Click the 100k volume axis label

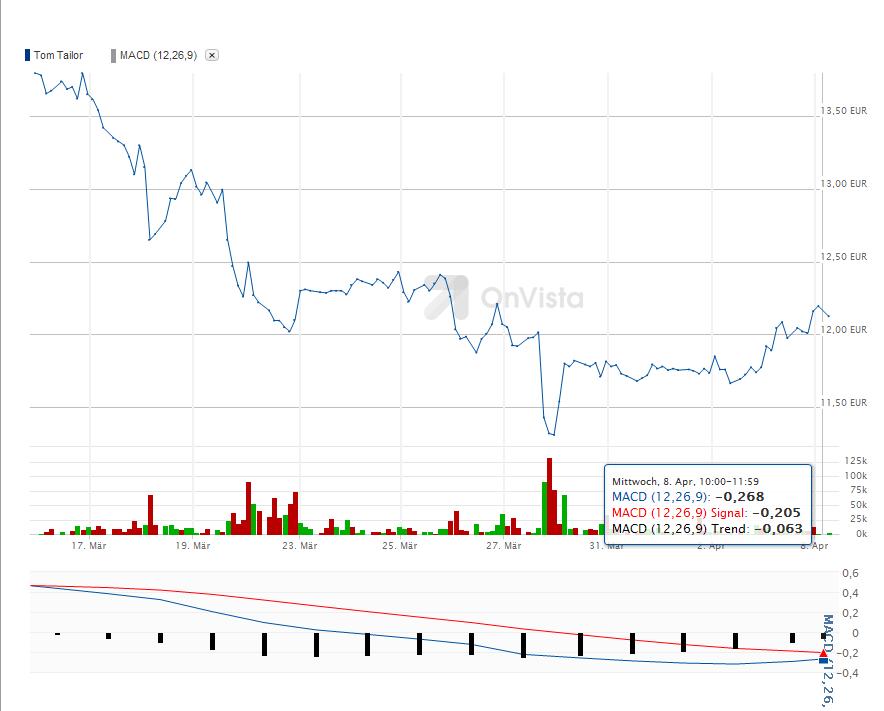point(855,476)
